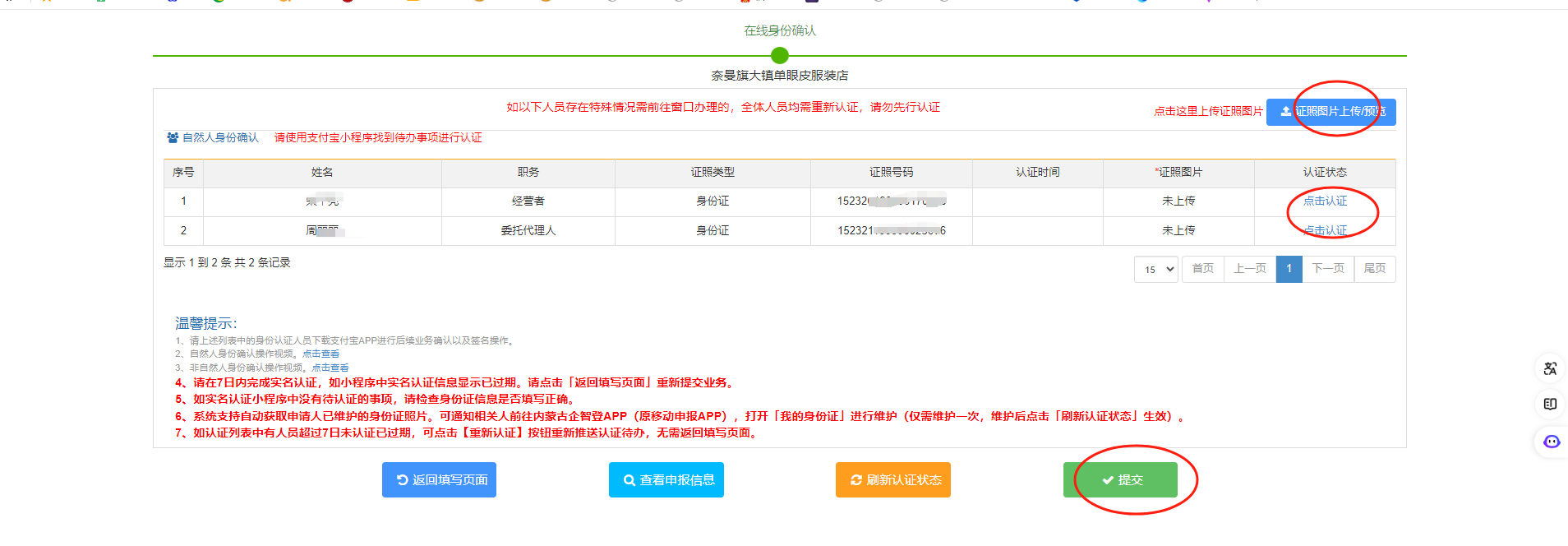
Task: Click the 自然人身份确认 people icon
Action: [173, 137]
